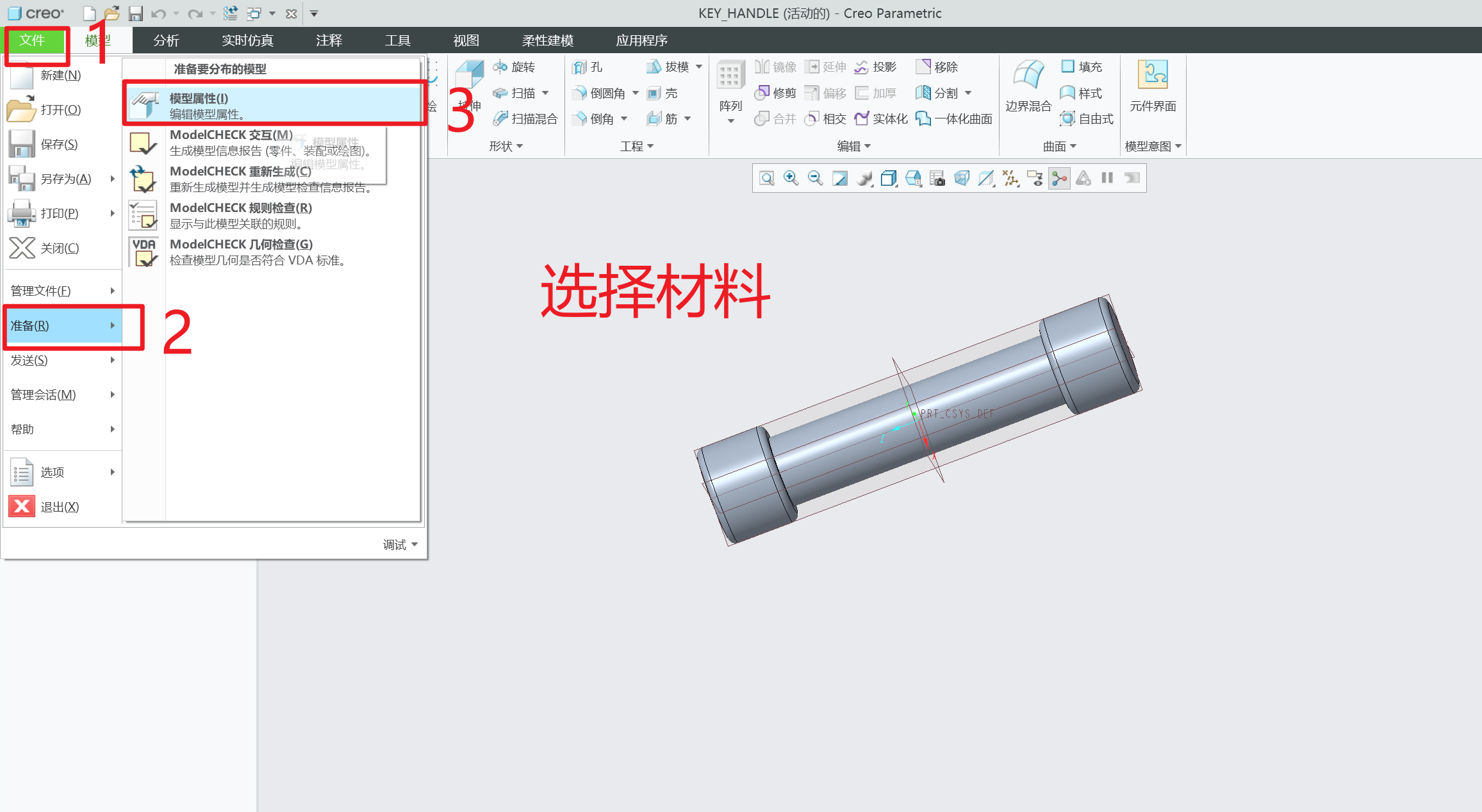
Task: Open the 调试 dropdown at menu bottom
Action: point(397,544)
